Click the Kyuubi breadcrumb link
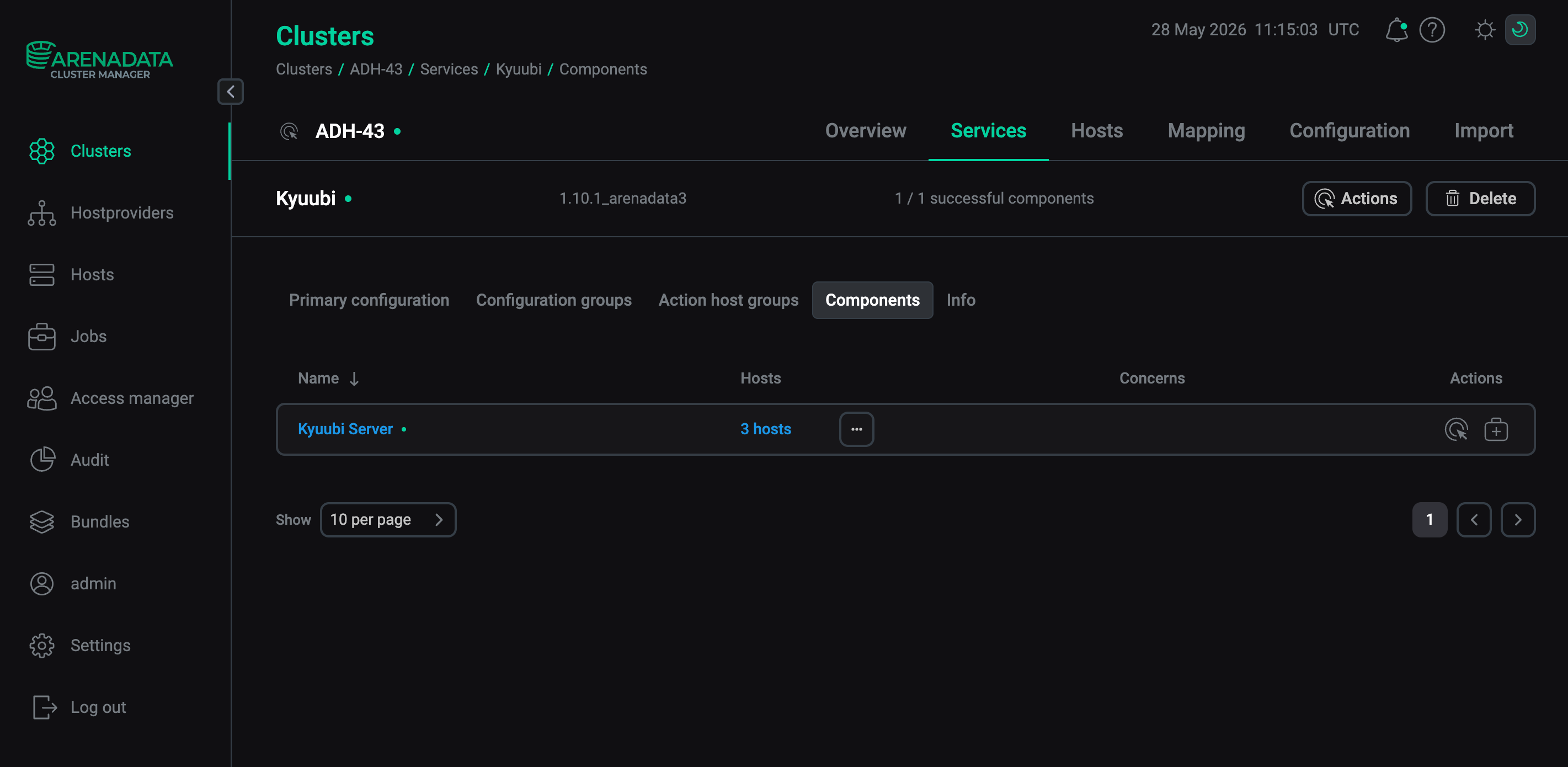 (518, 70)
